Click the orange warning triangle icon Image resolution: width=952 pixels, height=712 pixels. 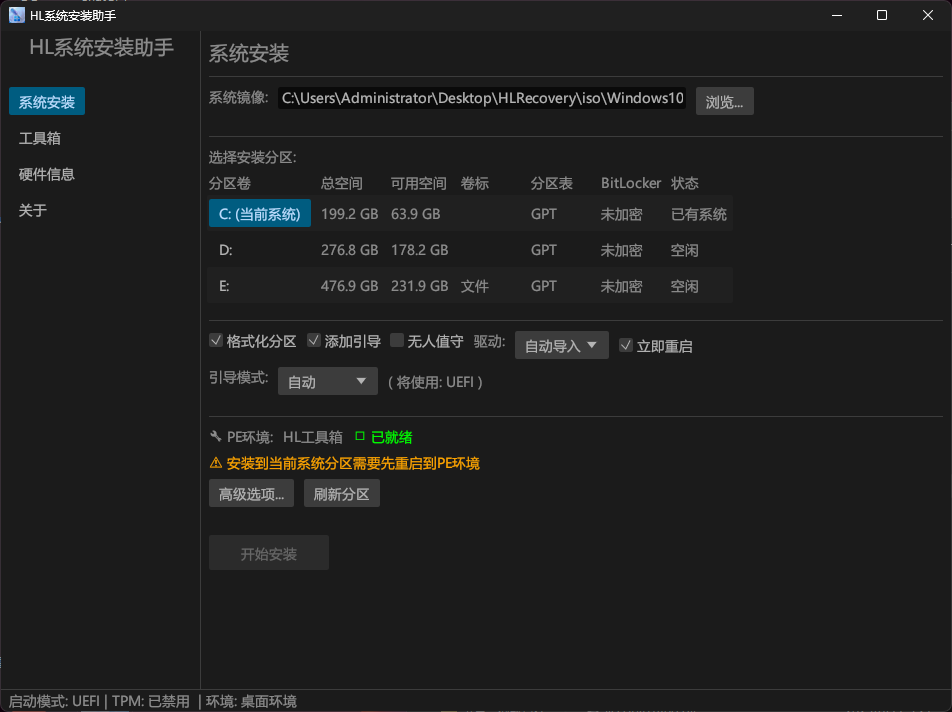(215, 463)
